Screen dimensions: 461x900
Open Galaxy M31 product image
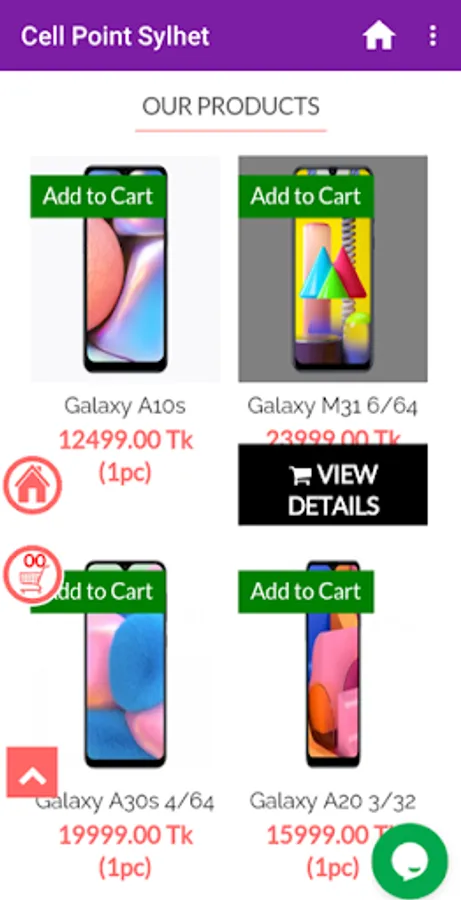point(333,287)
